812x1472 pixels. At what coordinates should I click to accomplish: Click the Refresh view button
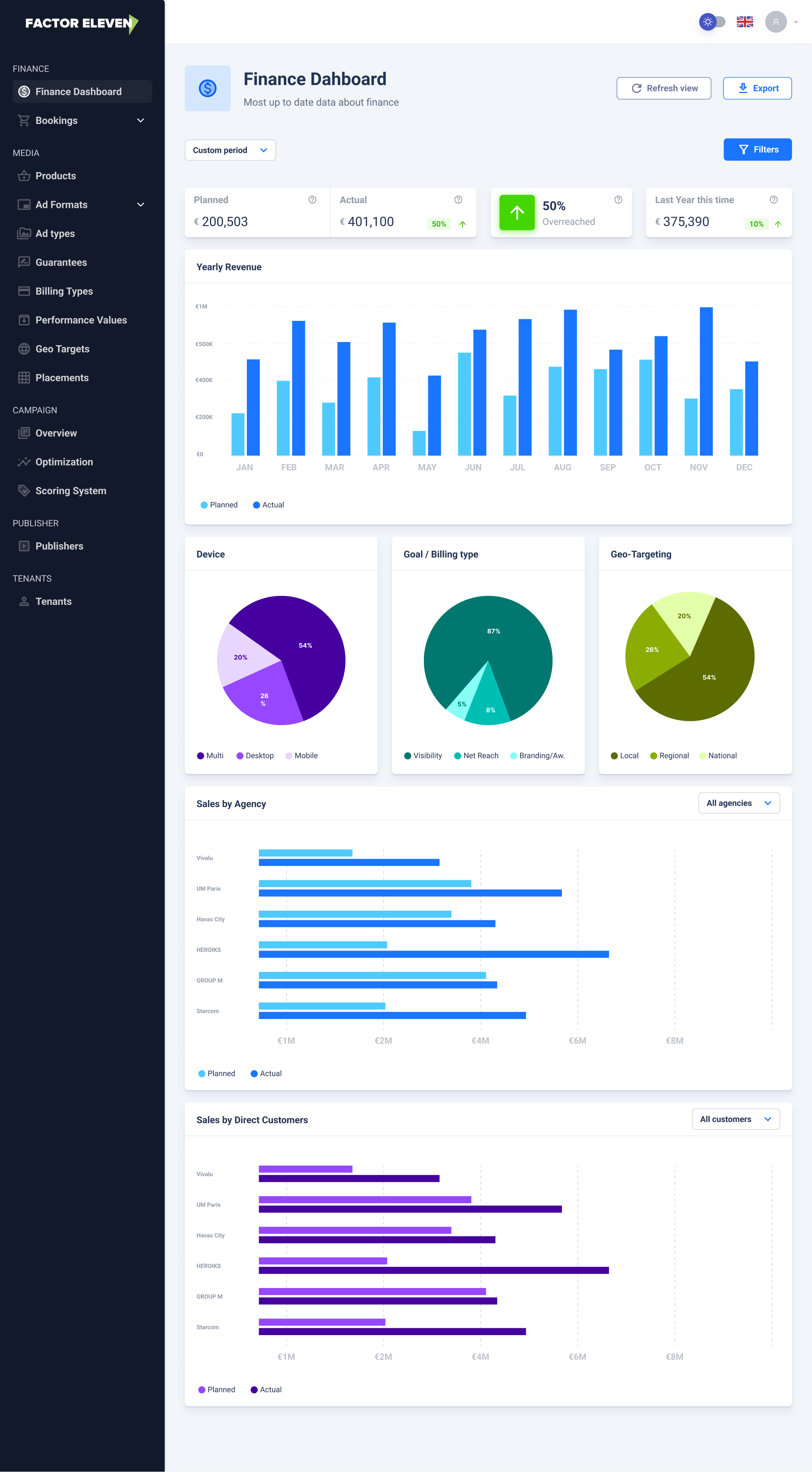click(x=663, y=89)
